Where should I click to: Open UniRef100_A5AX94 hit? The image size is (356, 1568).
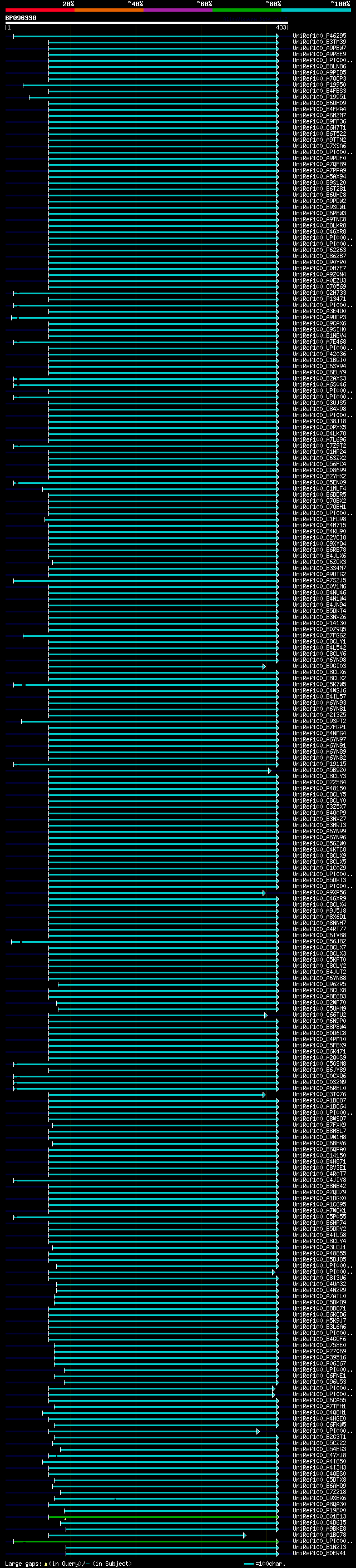[x=319, y=176]
